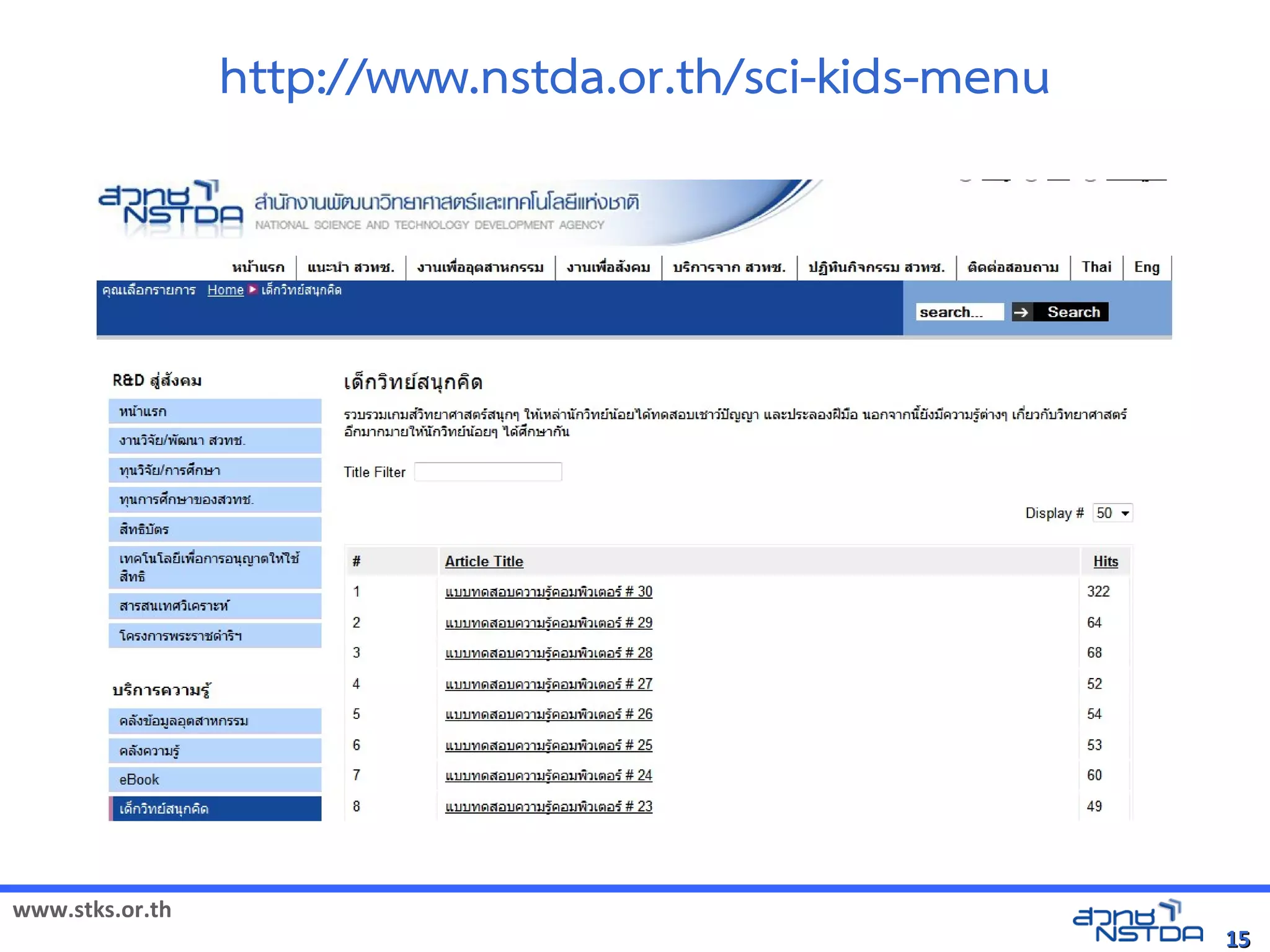The height and width of the screenshot is (952, 1270).
Task: Click the hits value 49
Action: tap(1095, 806)
